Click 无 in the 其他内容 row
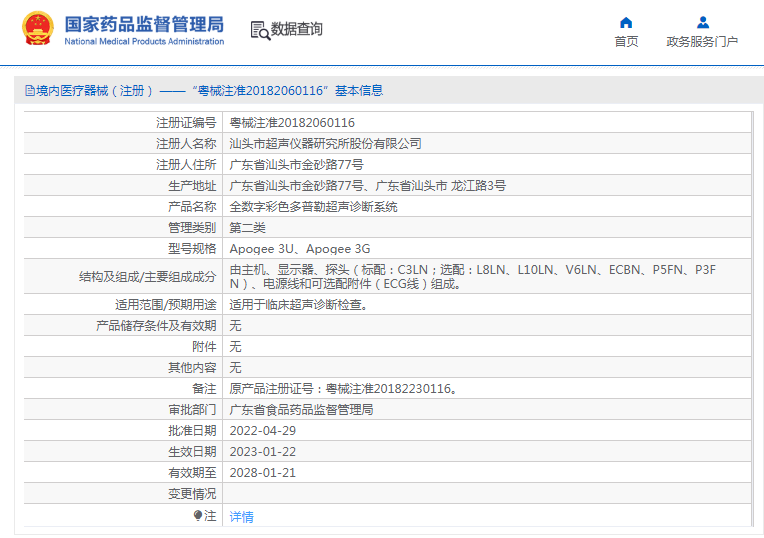Screen dimensions: 764x538 (x=235, y=367)
